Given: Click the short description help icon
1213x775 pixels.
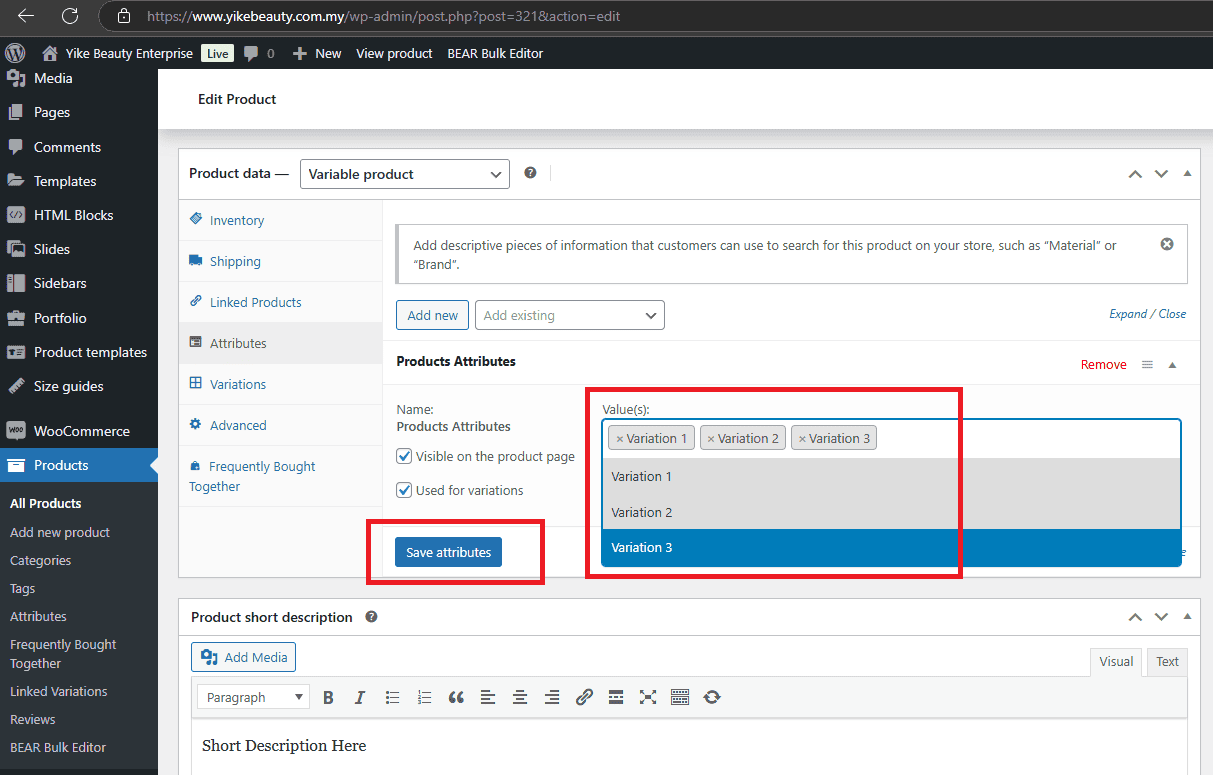Looking at the screenshot, I should [371, 617].
